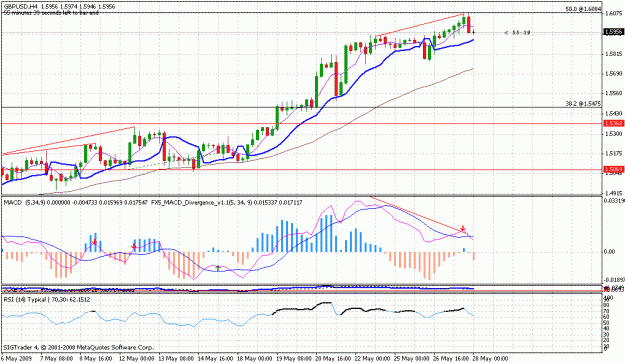Click the red down arrow near 12 May on MACD
Viewport: 625px width, 363px height.
[134, 247]
